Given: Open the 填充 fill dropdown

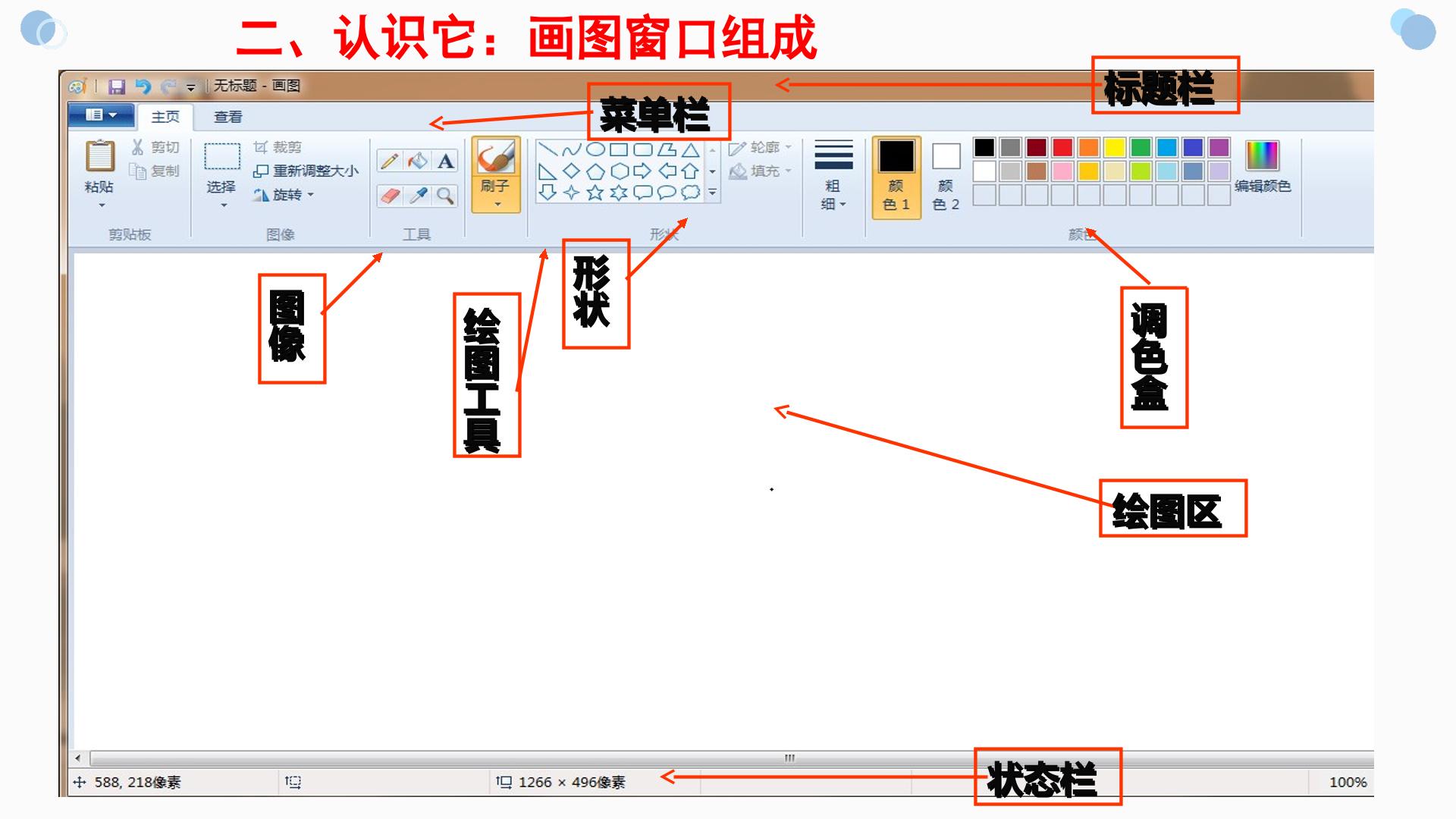Looking at the screenshot, I should (760, 171).
